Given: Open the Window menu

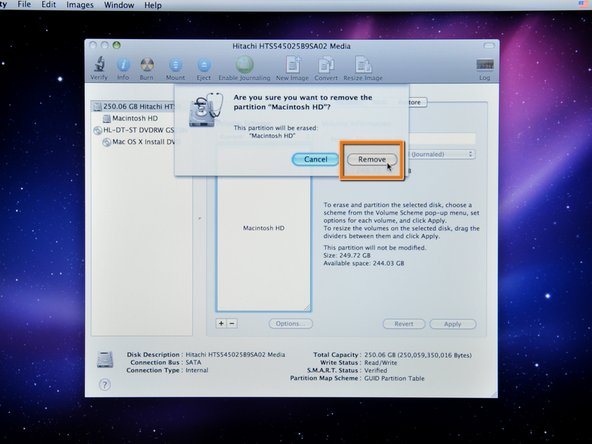Looking at the screenshot, I should point(119,5).
